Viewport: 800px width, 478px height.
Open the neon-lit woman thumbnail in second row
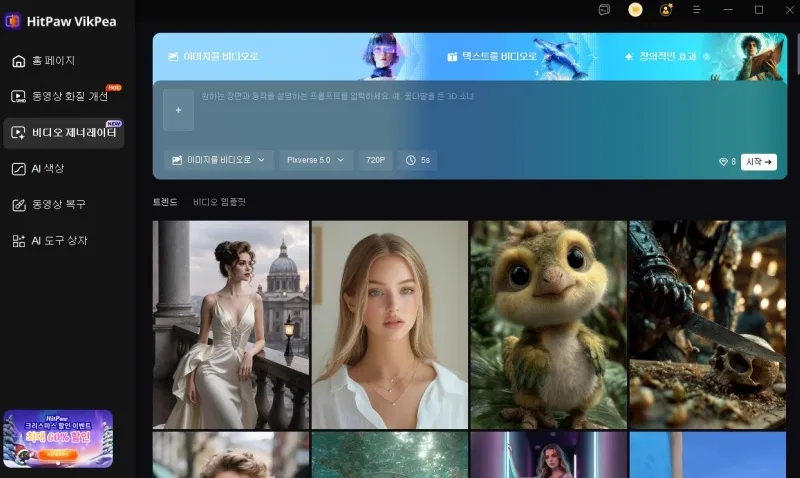(548, 455)
